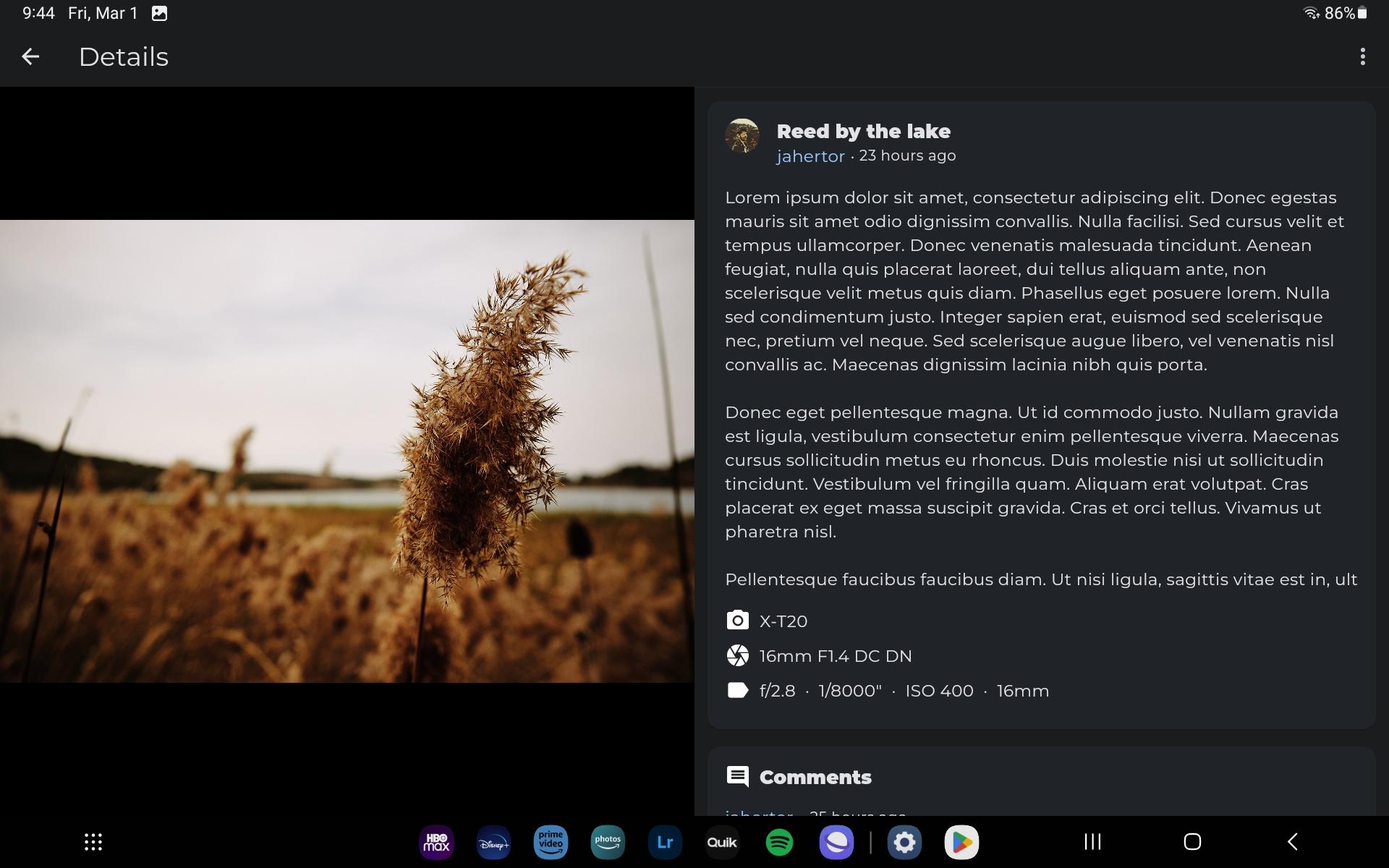Tap the system Back navigation chevron

[1293, 841]
